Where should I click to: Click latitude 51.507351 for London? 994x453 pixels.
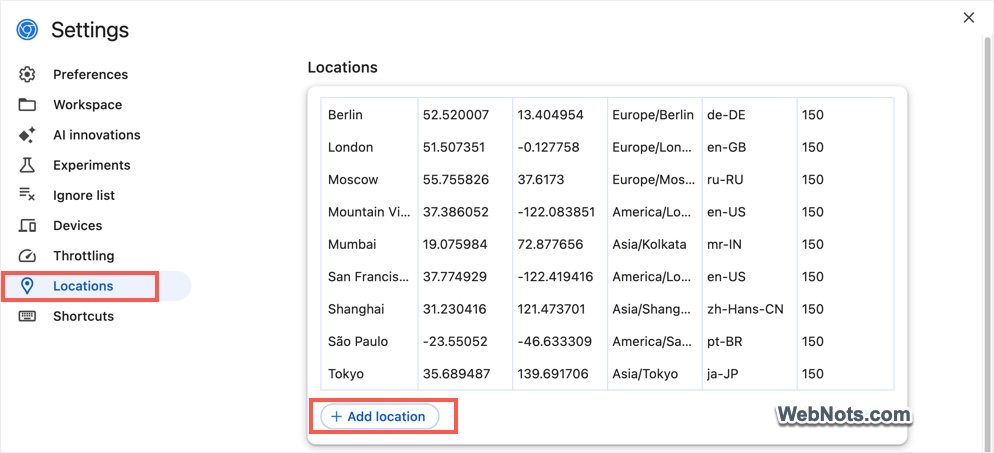(x=454, y=147)
